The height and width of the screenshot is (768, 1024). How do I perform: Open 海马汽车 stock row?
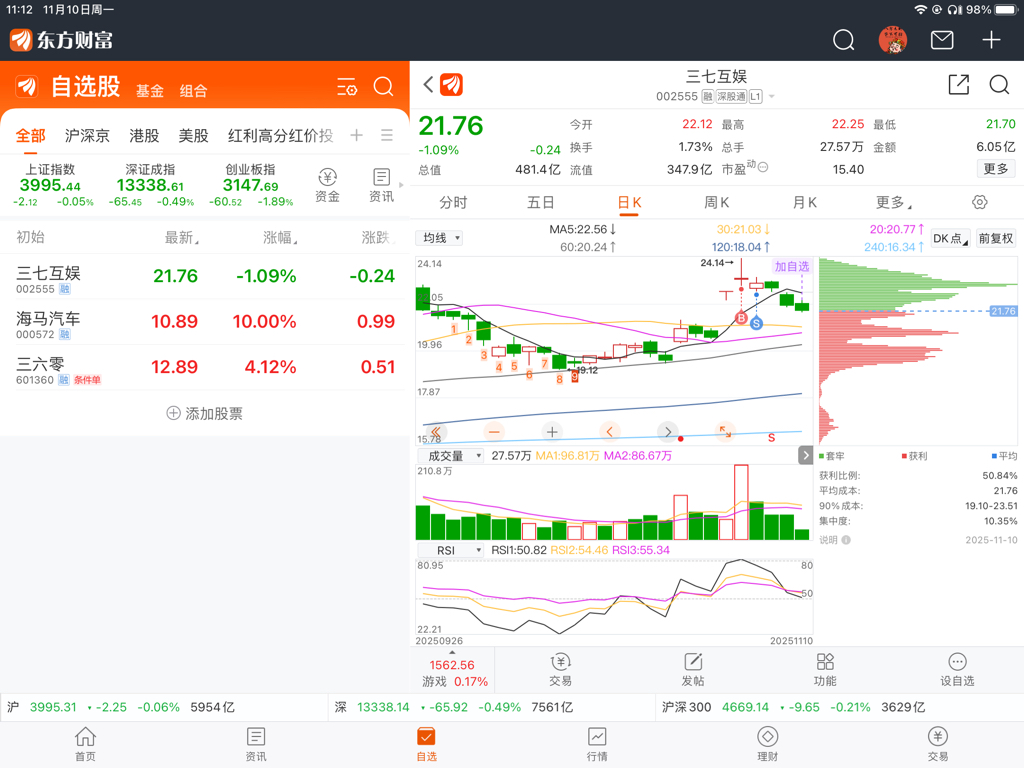pos(204,322)
